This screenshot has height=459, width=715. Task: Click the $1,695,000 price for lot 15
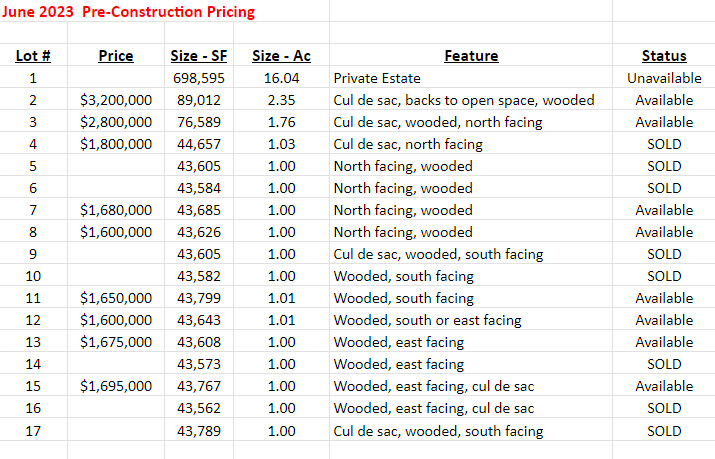click(116, 386)
